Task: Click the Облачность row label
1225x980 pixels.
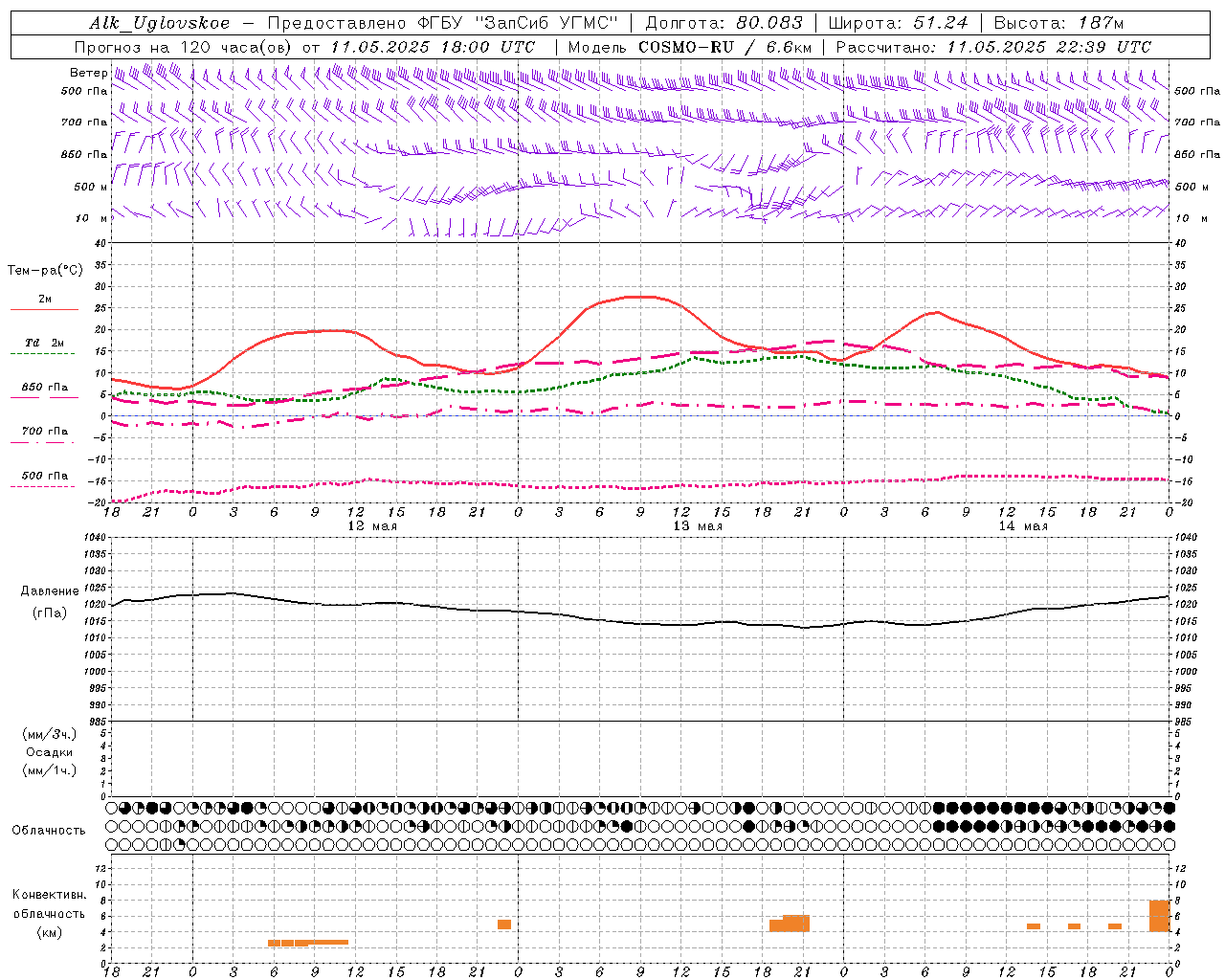Action: 49,831
